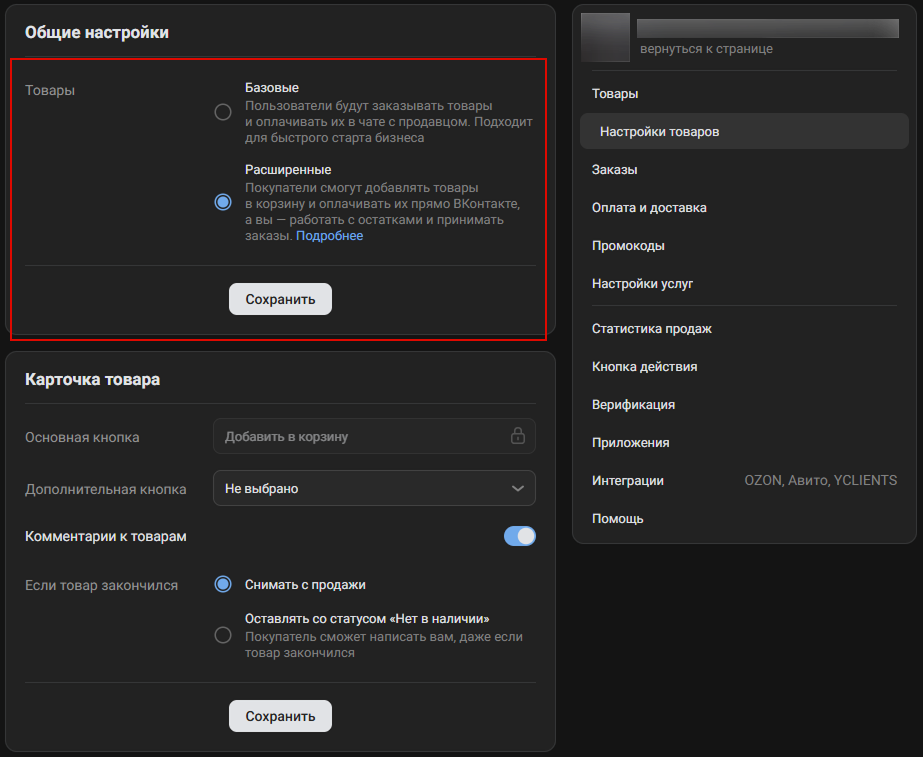Toggle the Комментарии к товарам switch

tap(519, 536)
